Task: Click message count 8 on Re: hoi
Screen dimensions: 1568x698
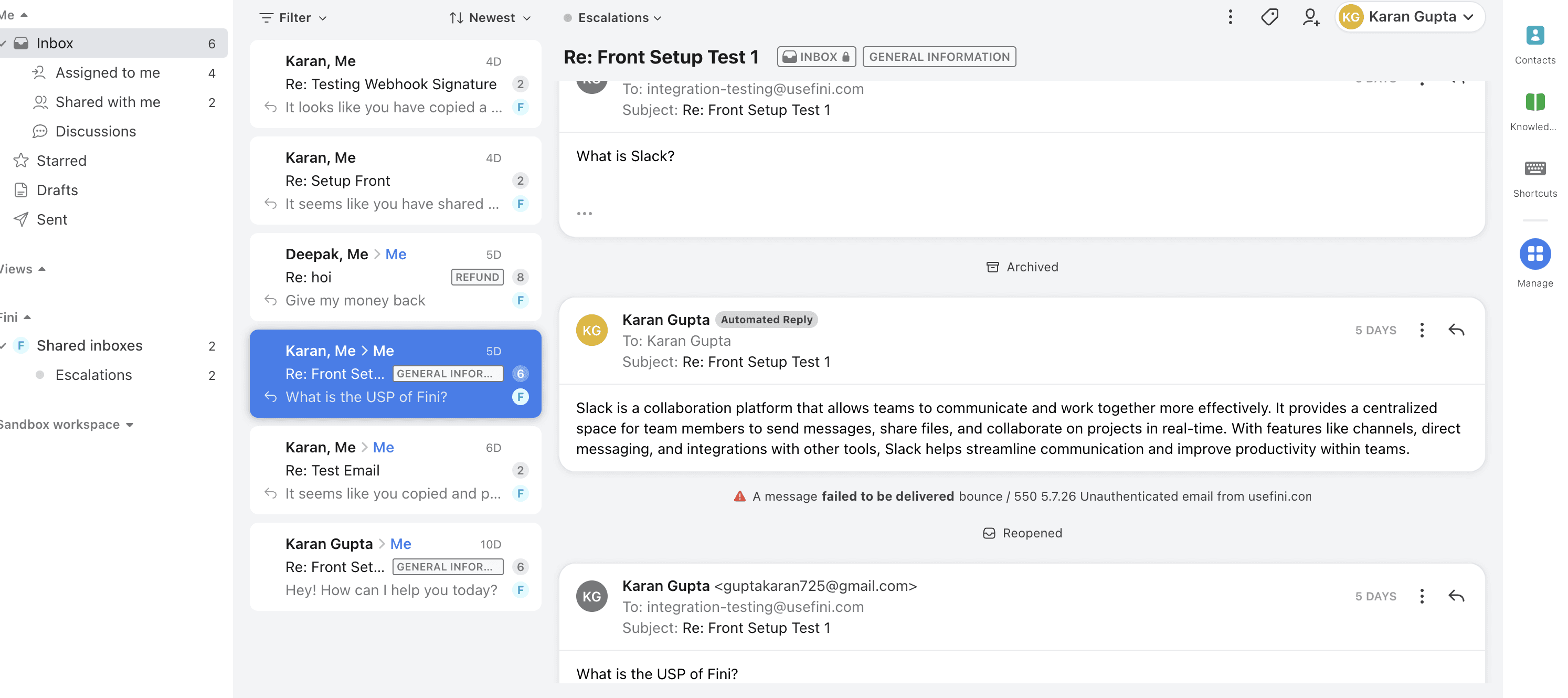Action: tap(520, 277)
